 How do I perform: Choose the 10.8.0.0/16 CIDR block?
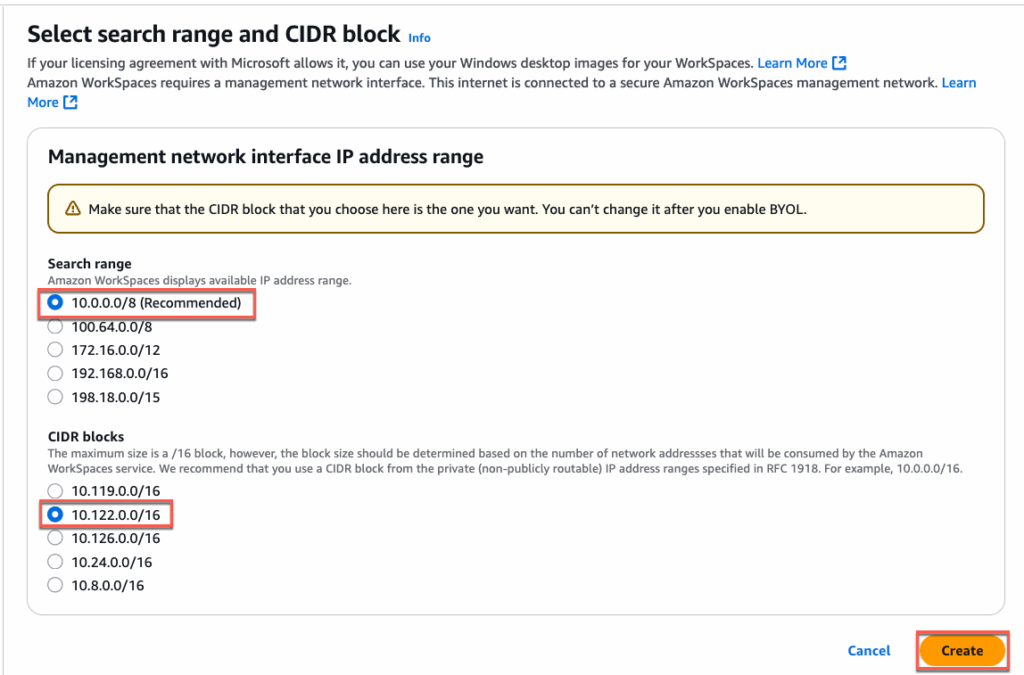click(56, 585)
